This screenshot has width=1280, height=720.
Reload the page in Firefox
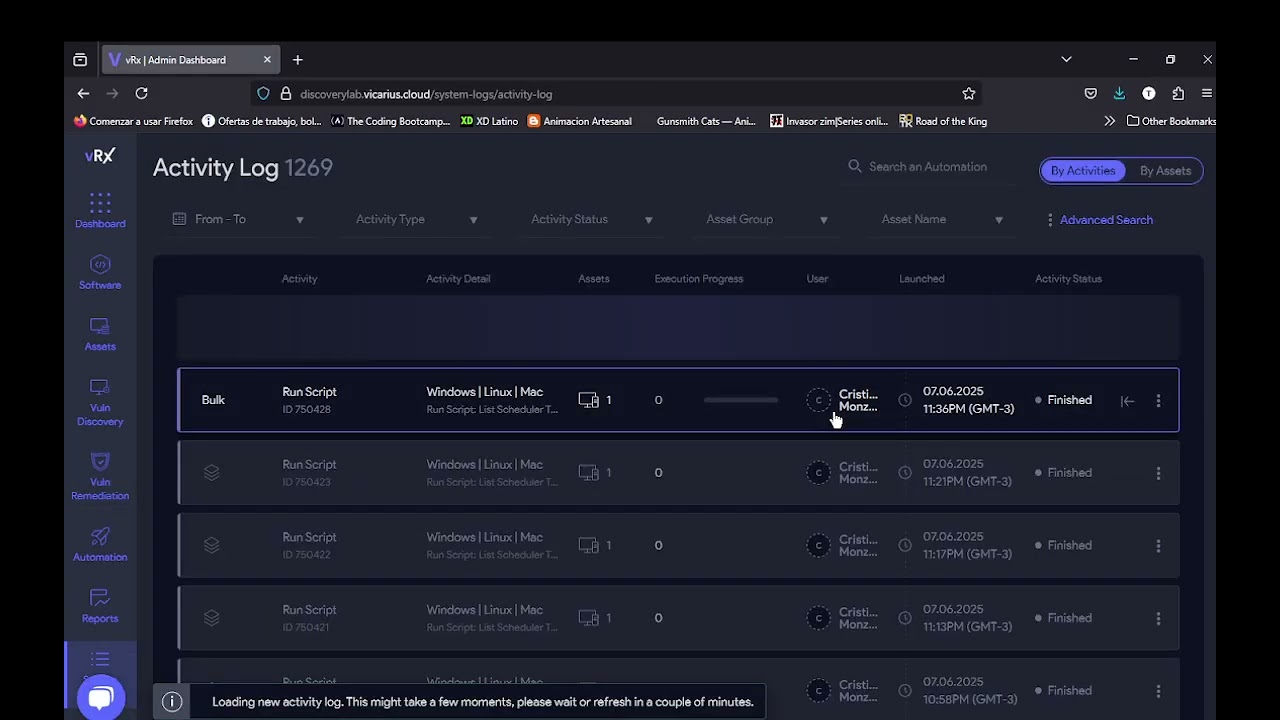142,93
